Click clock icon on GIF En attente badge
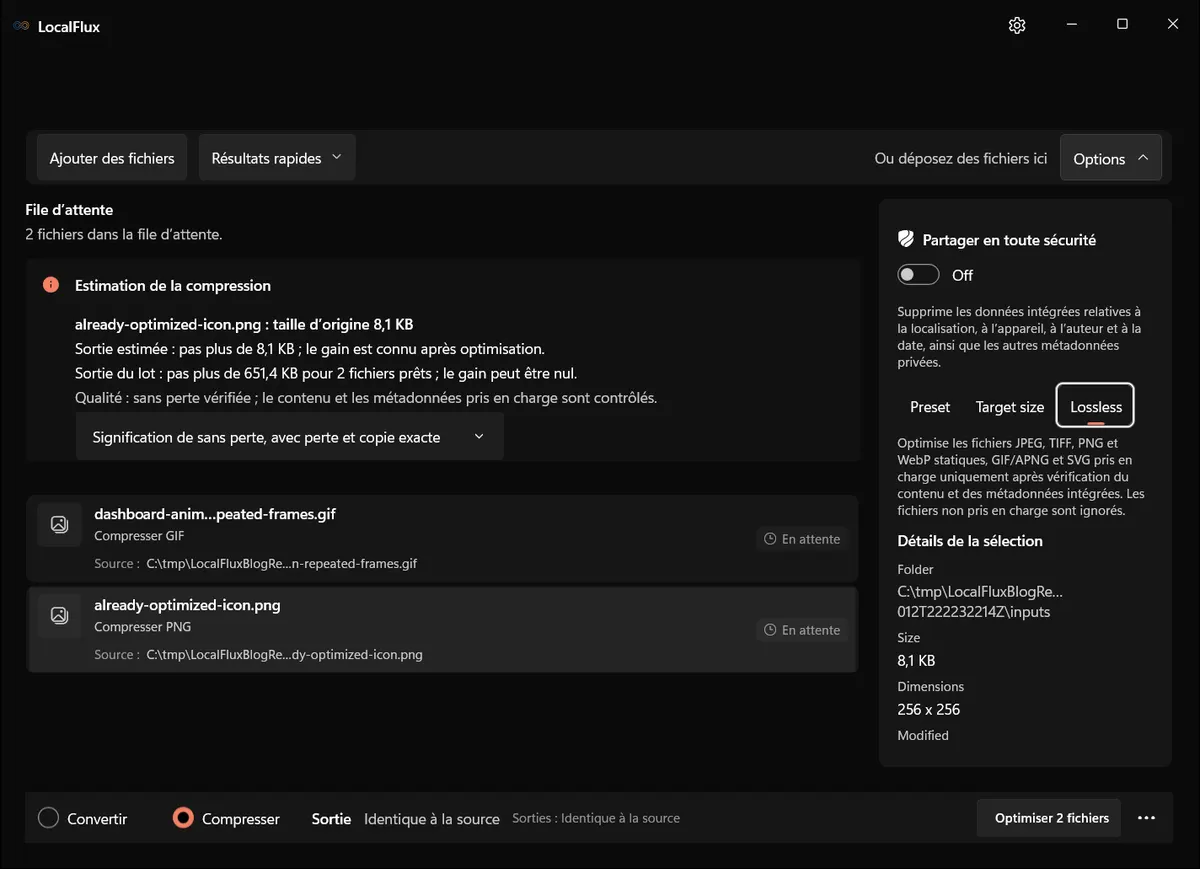The image size is (1200, 869). (770, 539)
